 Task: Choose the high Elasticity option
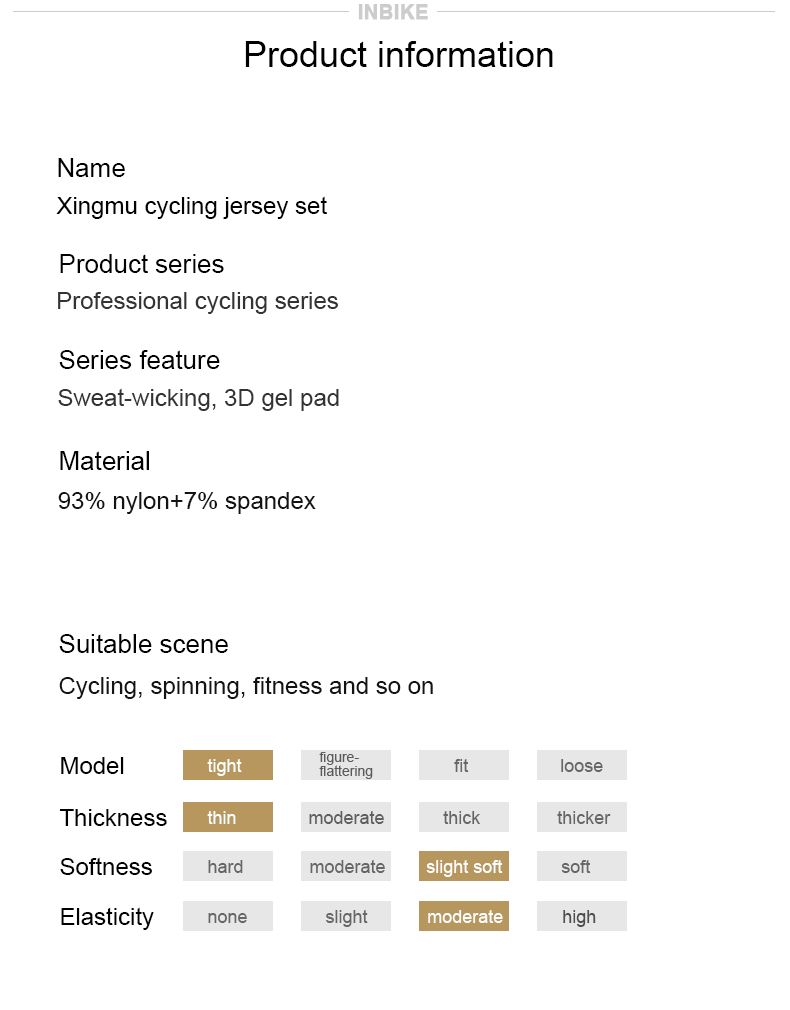click(x=581, y=916)
